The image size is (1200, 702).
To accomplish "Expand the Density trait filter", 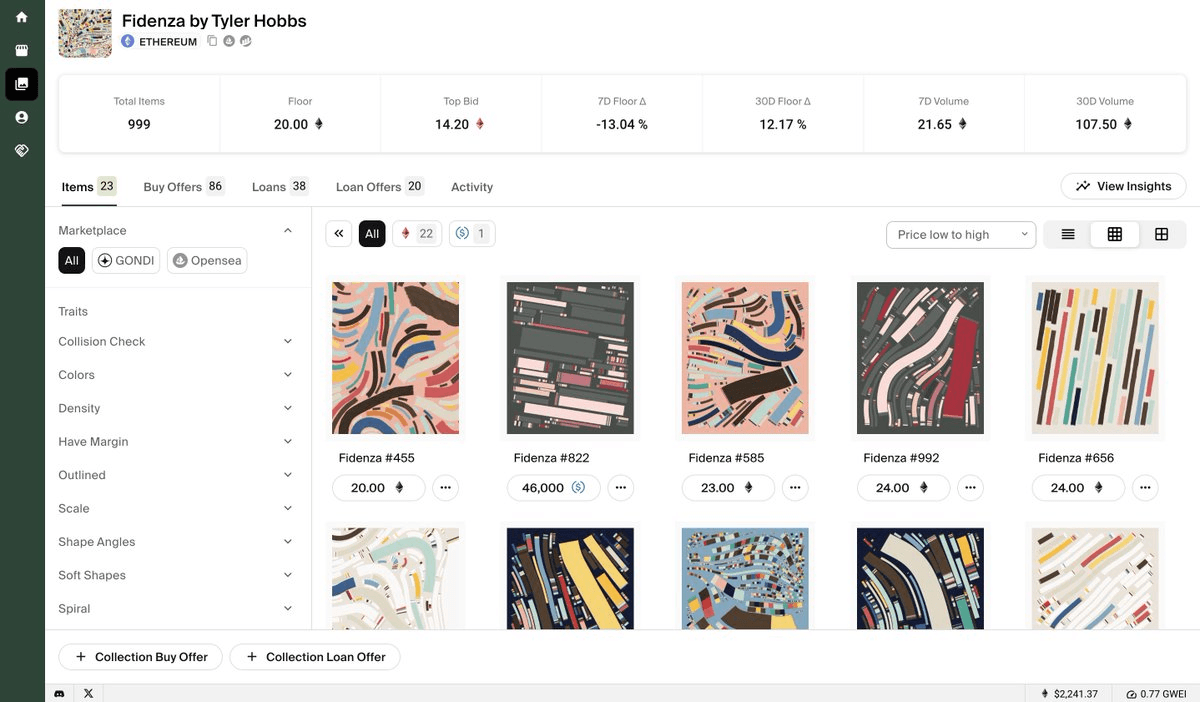I will pos(175,408).
